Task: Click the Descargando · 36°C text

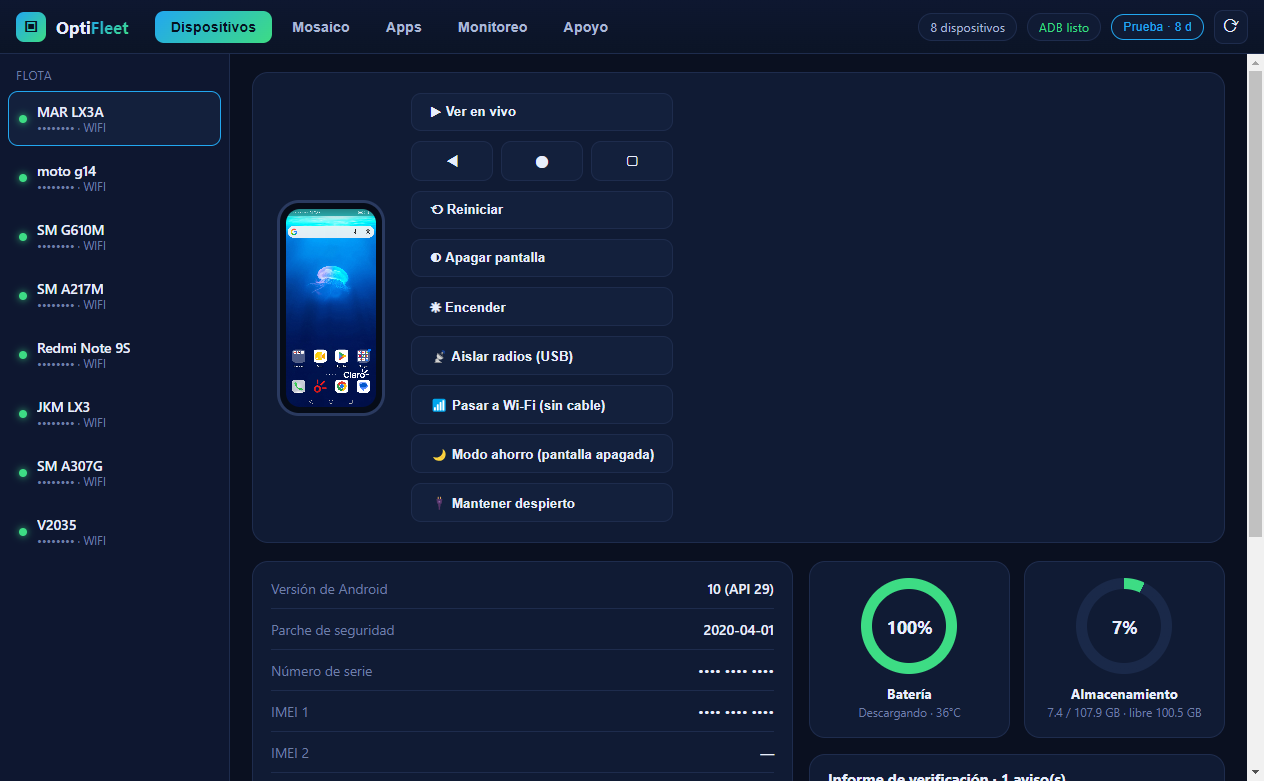Action: pyautogui.click(x=909, y=713)
